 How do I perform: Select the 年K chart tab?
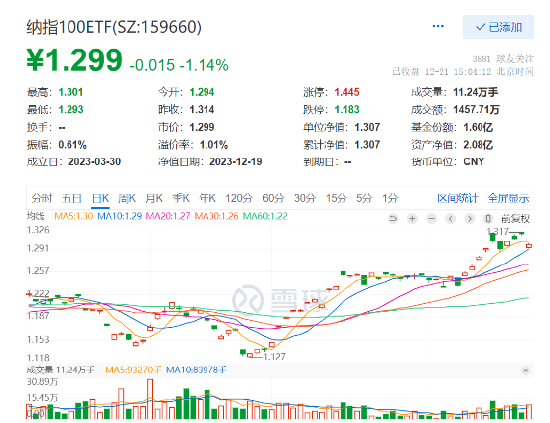pyautogui.click(x=208, y=198)
